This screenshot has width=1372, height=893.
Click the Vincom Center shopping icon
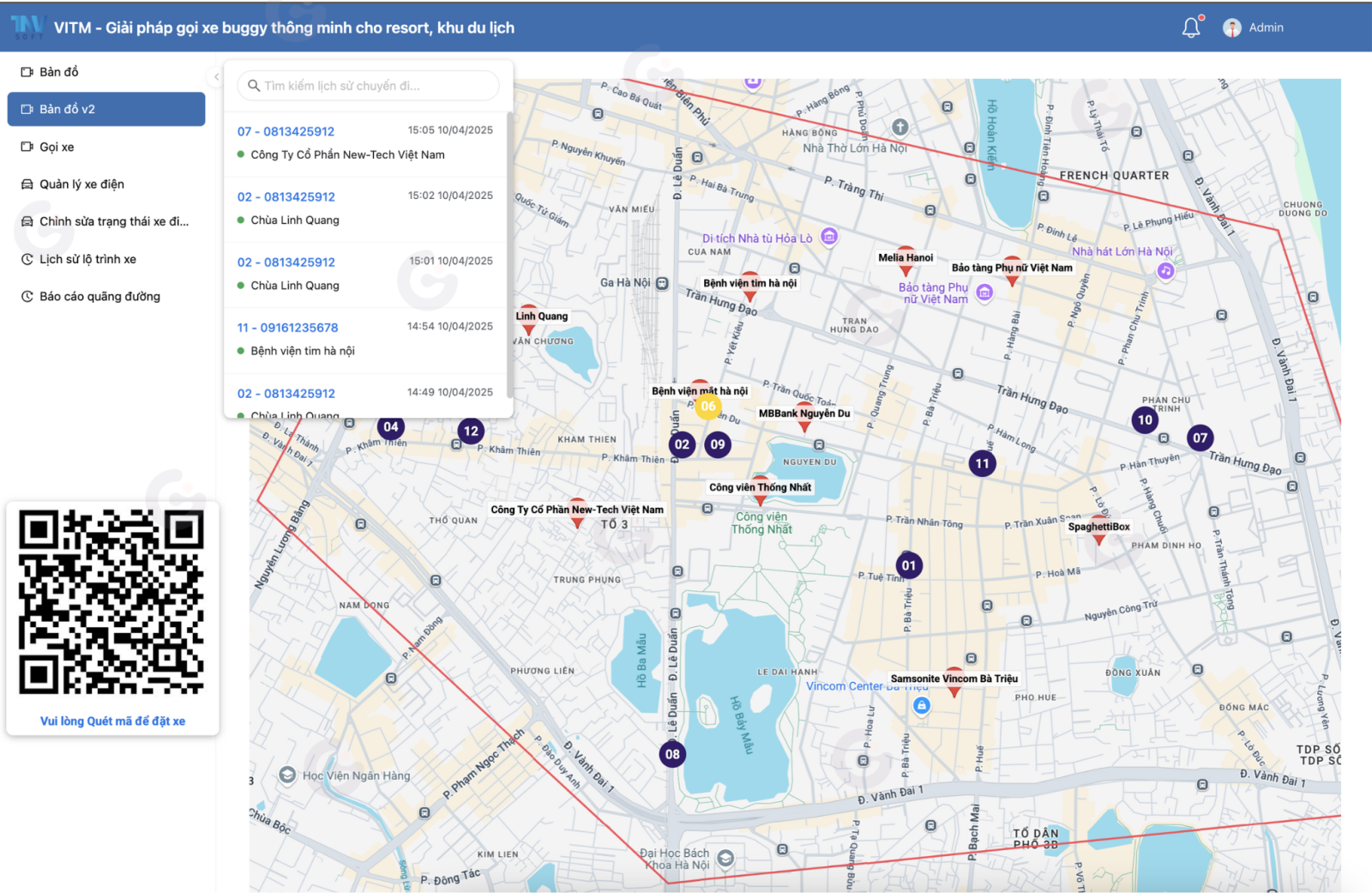pos(921,705)
